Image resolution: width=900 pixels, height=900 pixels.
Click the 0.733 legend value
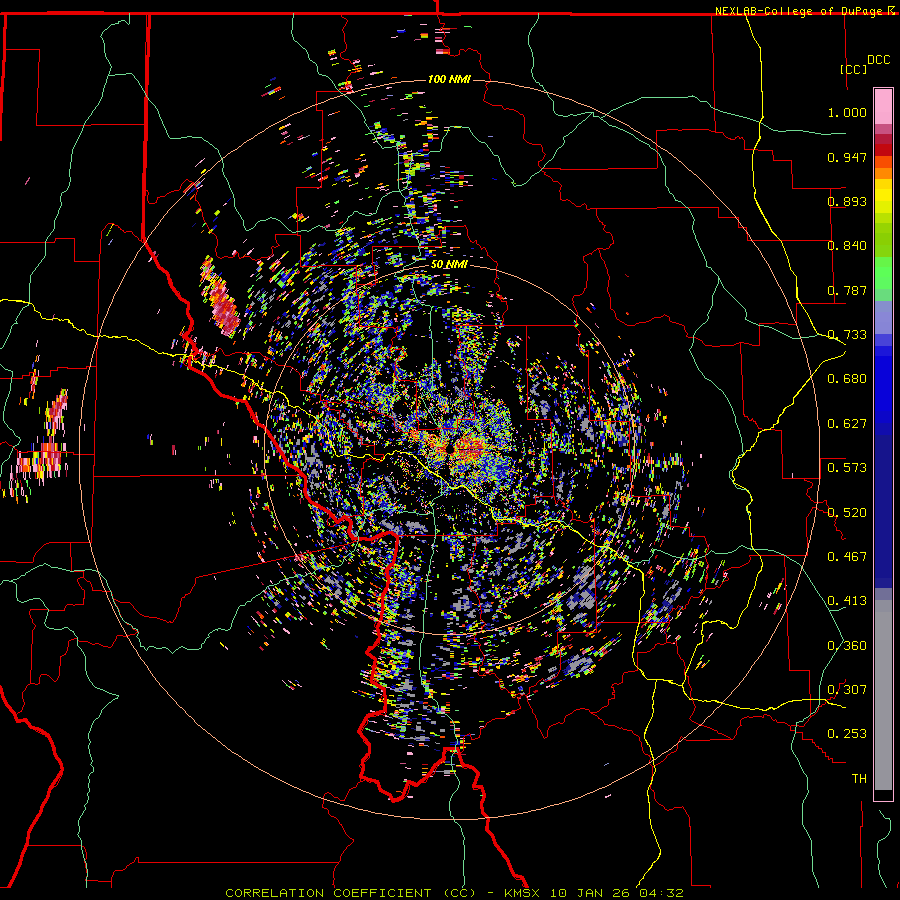point(847,335)
